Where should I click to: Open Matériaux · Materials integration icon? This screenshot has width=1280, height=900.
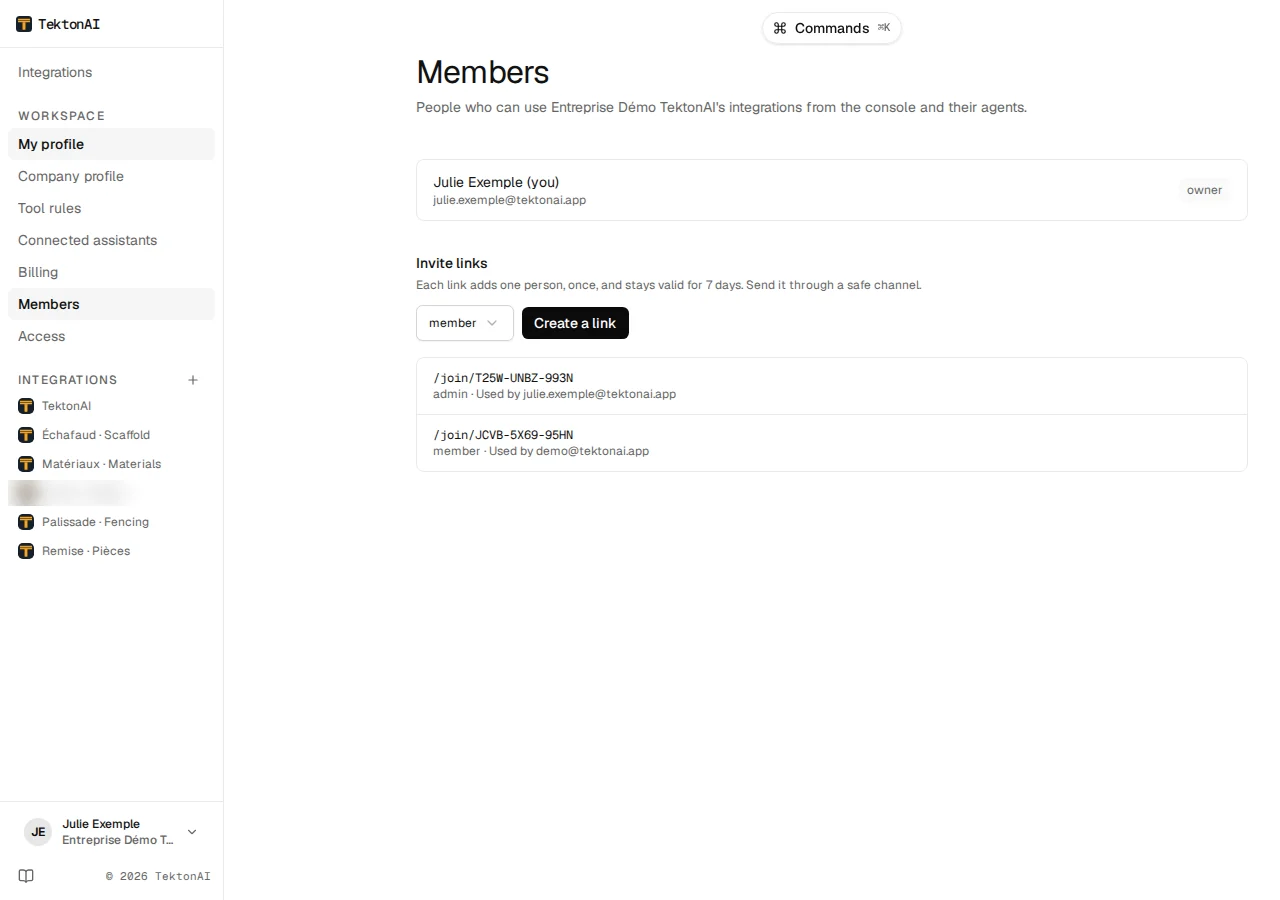(x=26, y=464)
